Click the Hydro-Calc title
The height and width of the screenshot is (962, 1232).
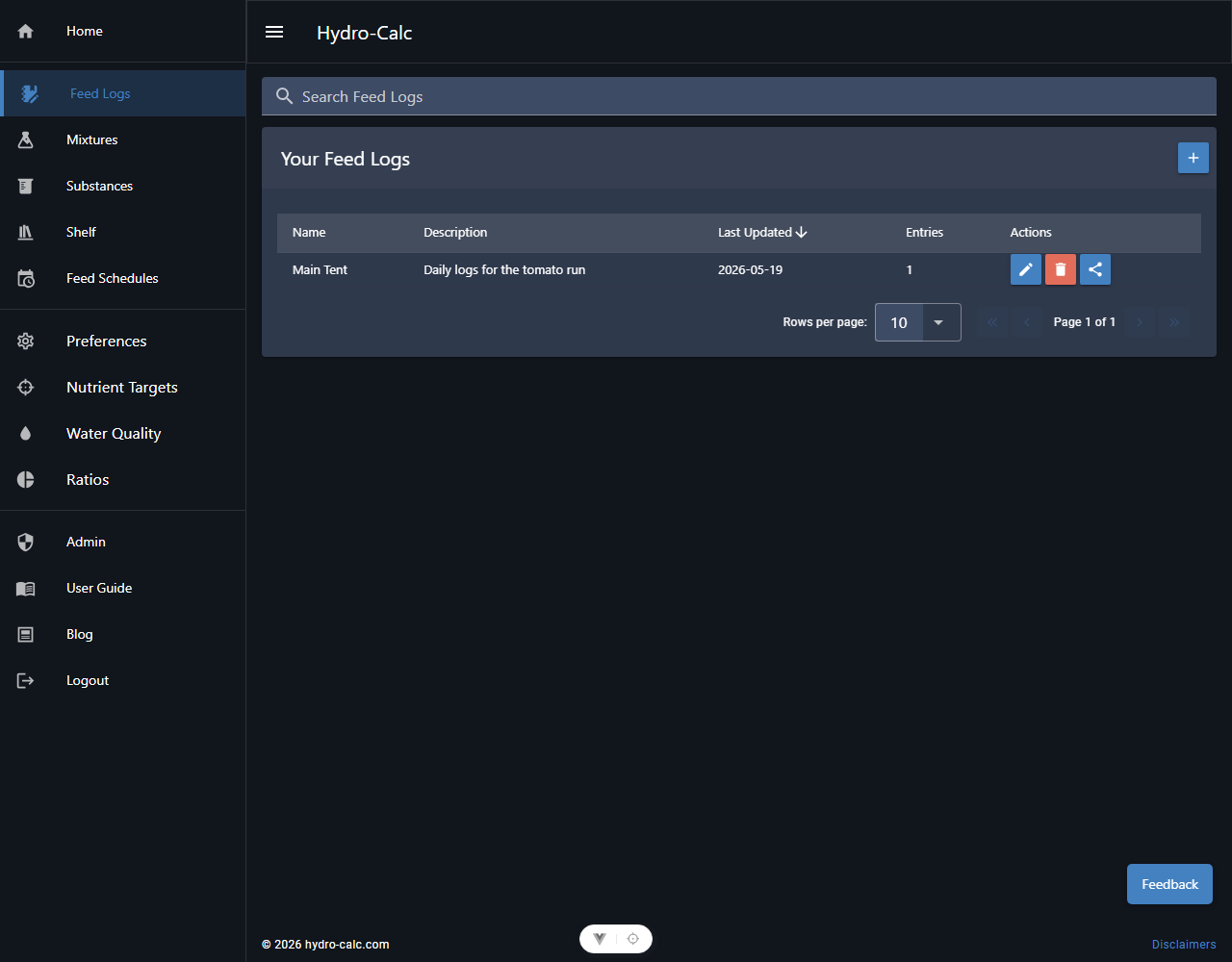click(x=365, y=33)
